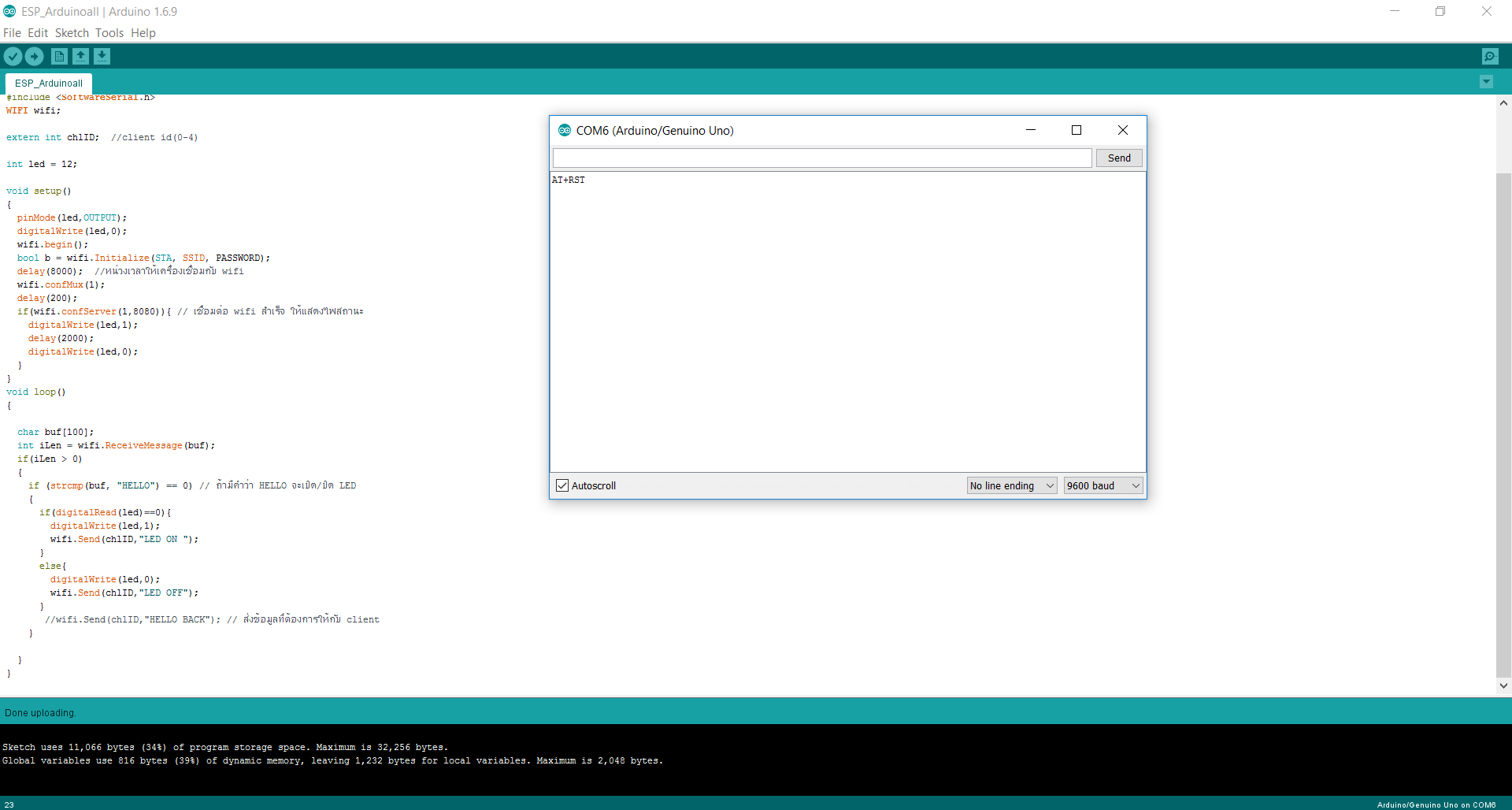Click the Upload sketch arrow icon

[34, 56]
